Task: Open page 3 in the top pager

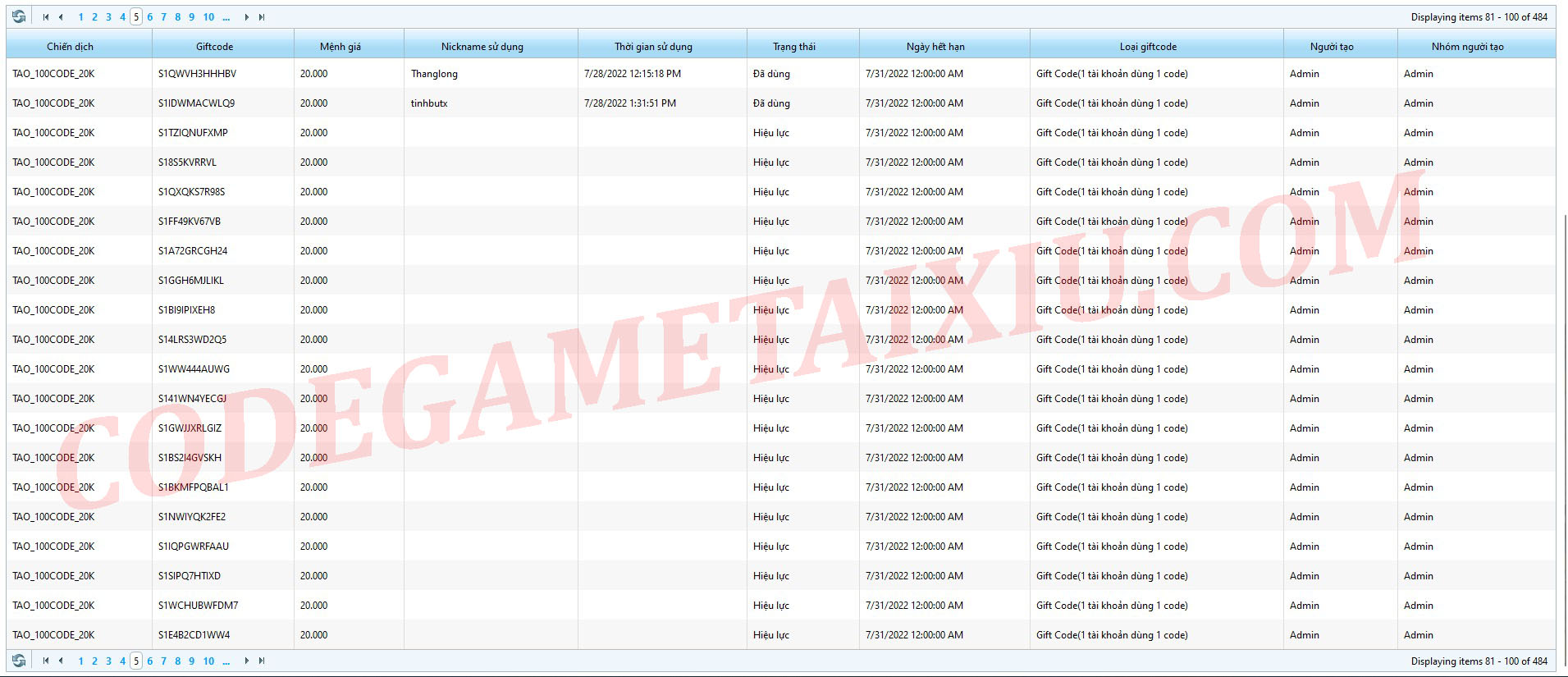Action: (x=108, y=17)
